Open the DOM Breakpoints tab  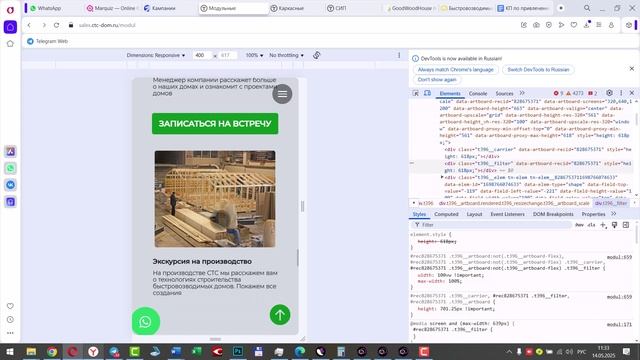(x=553, y=214)
